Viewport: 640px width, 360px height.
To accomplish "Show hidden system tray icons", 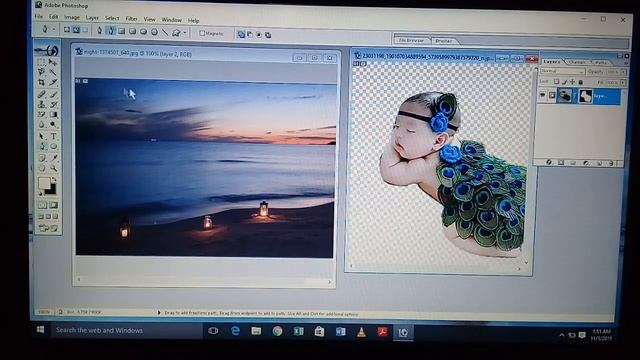I will 562,335.
